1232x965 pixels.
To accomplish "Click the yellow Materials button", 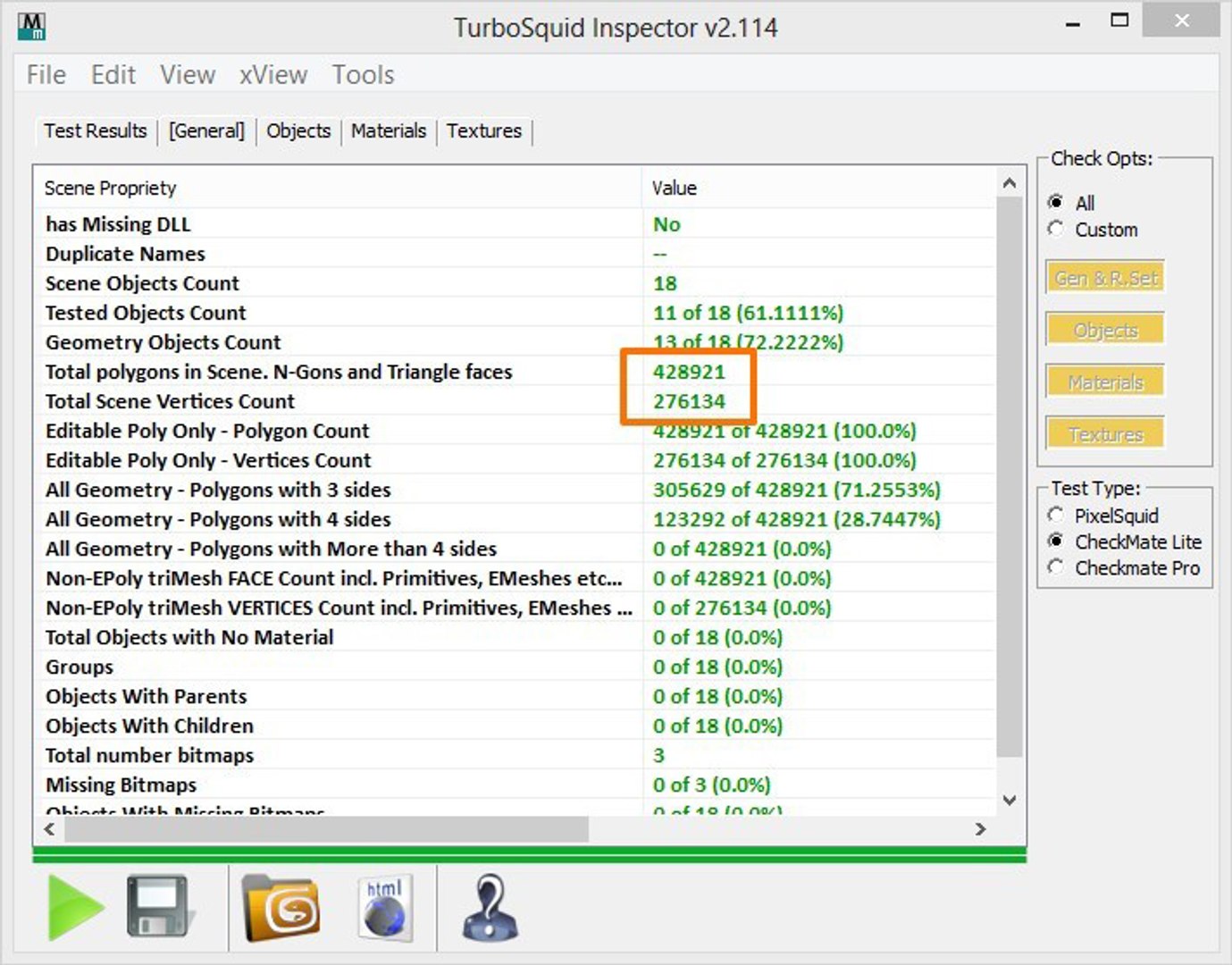I will tap(1105, 382).
